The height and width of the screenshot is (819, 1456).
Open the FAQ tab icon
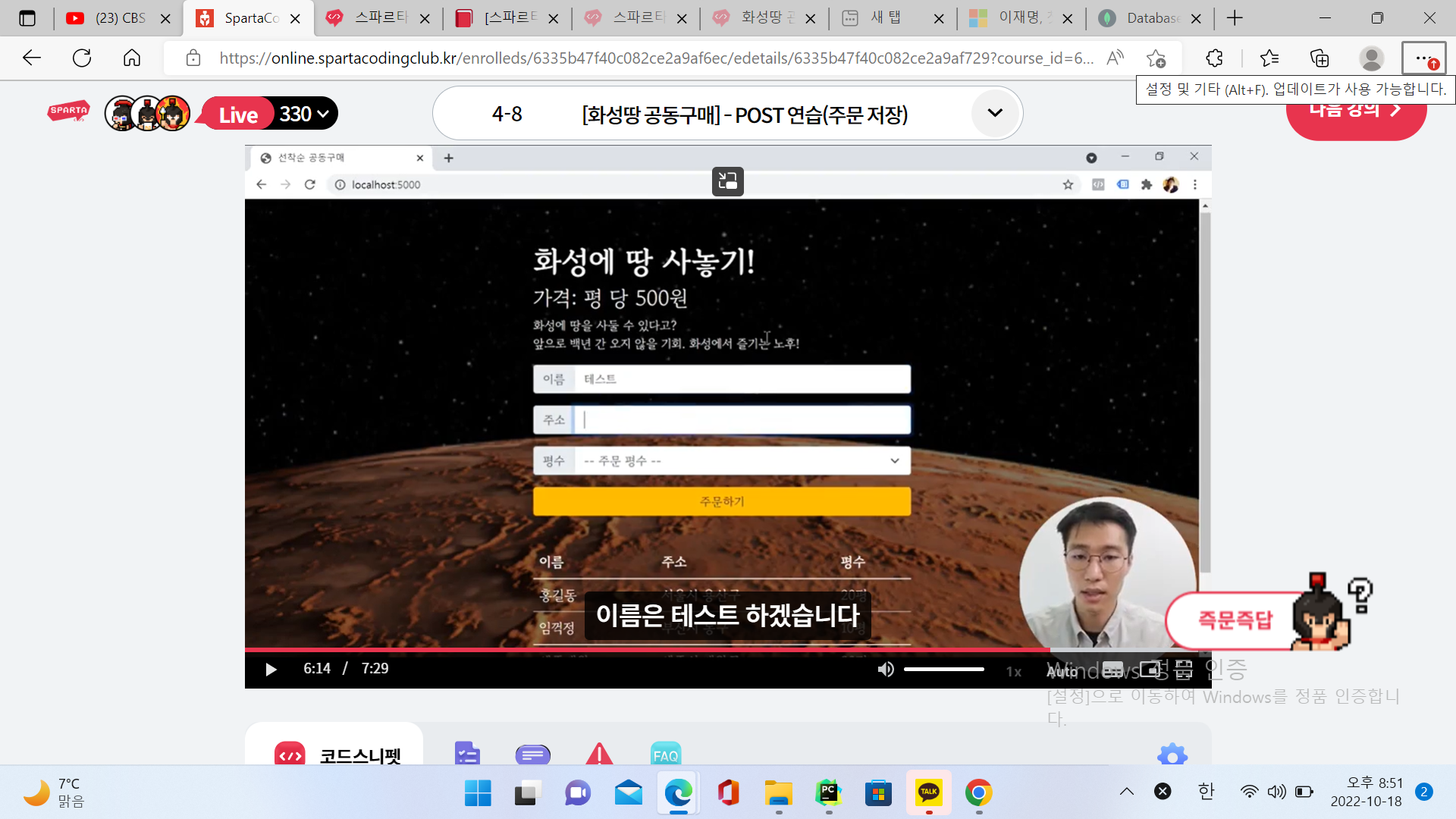[665, 755]
